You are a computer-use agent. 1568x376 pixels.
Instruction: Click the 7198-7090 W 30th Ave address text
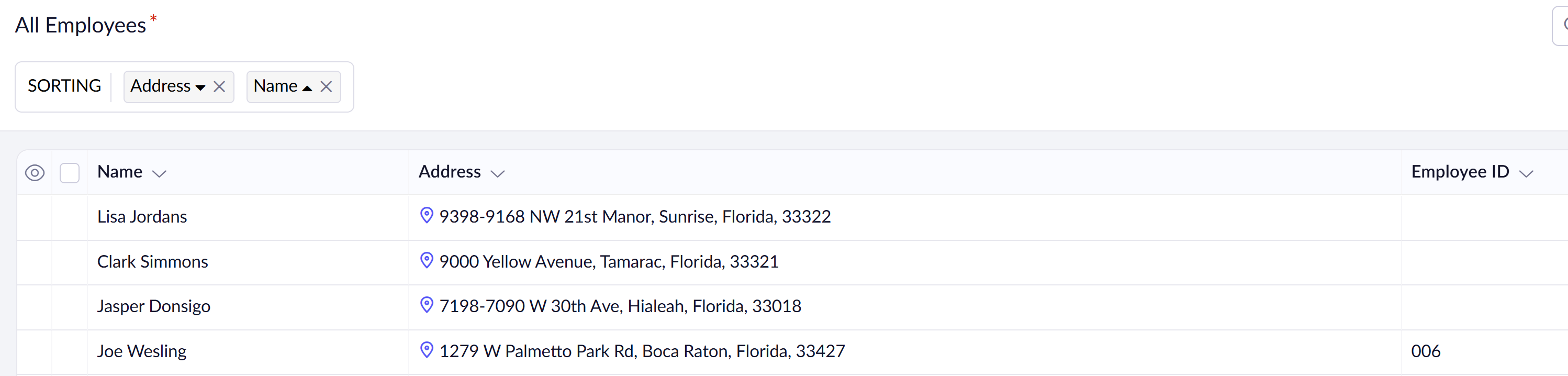click(x=620, y=306)
